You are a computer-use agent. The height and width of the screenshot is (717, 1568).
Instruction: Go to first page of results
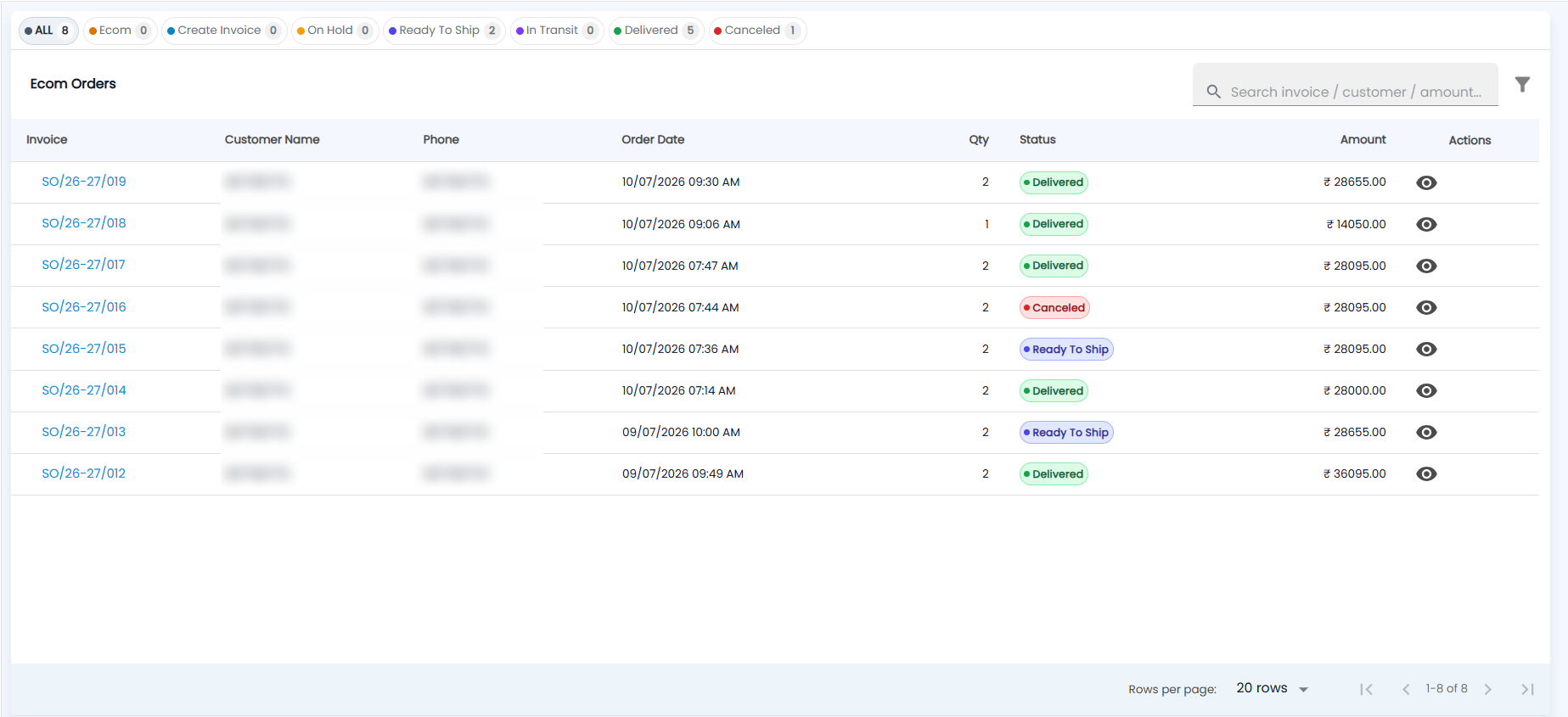click(1366, 689)
